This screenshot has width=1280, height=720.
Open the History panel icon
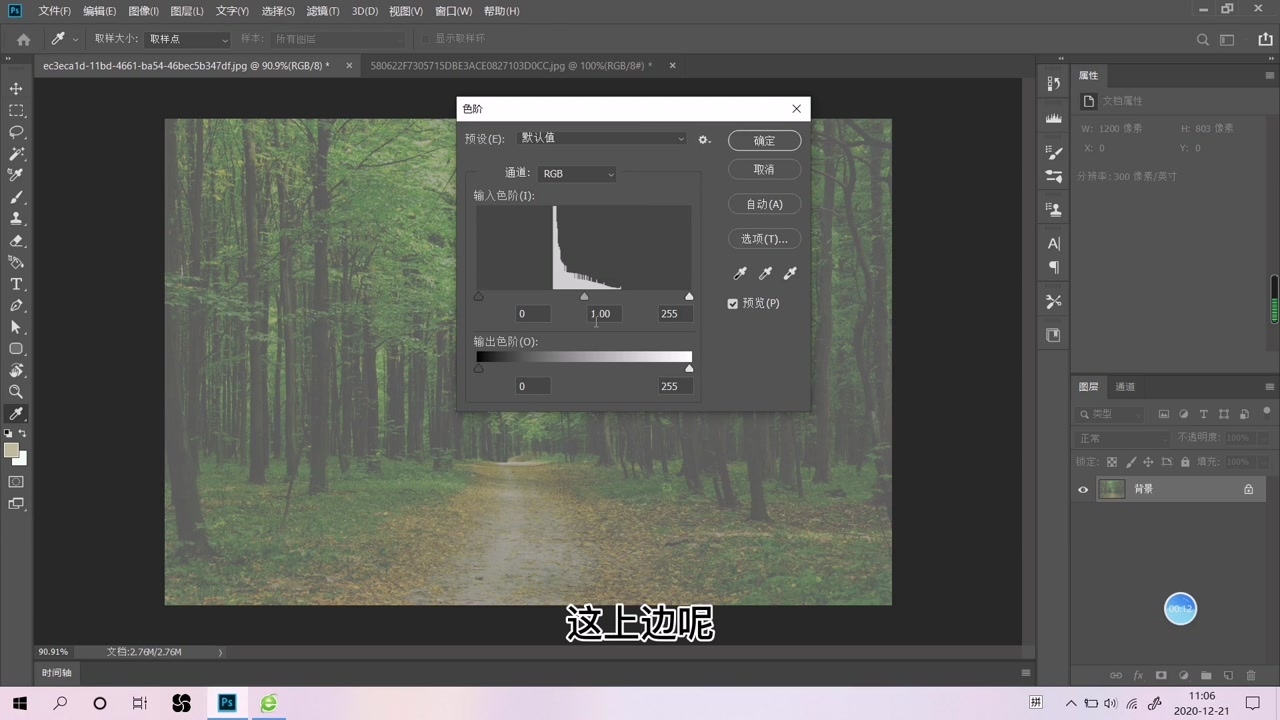click(x=1053, y=84)
